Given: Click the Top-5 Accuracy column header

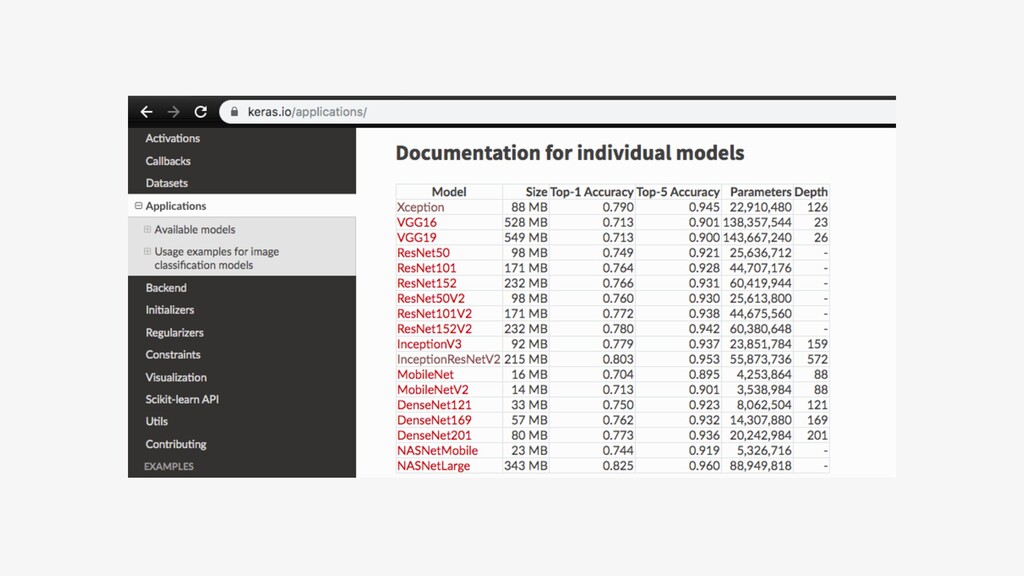Looking at the screenshot, I should (x=678, y=192).
